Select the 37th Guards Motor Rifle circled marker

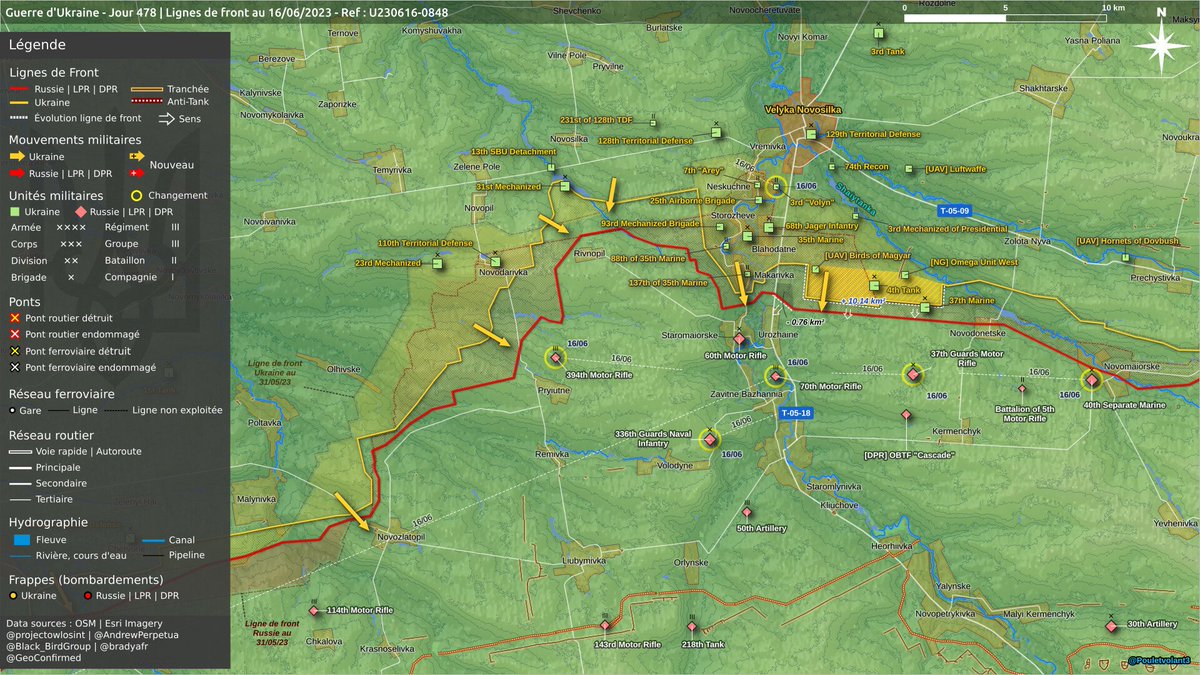coord(911,375)
